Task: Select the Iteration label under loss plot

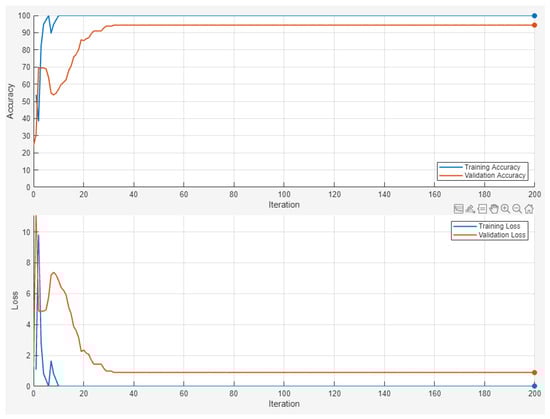Action: pyautogui.click(x=284, y=404)
